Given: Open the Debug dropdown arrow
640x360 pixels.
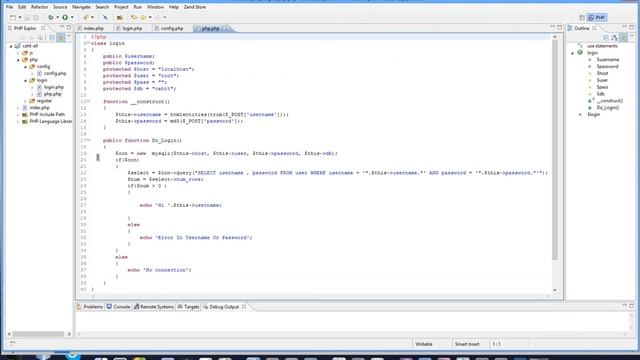Looking at the screenshot, I should pos(57,18).
